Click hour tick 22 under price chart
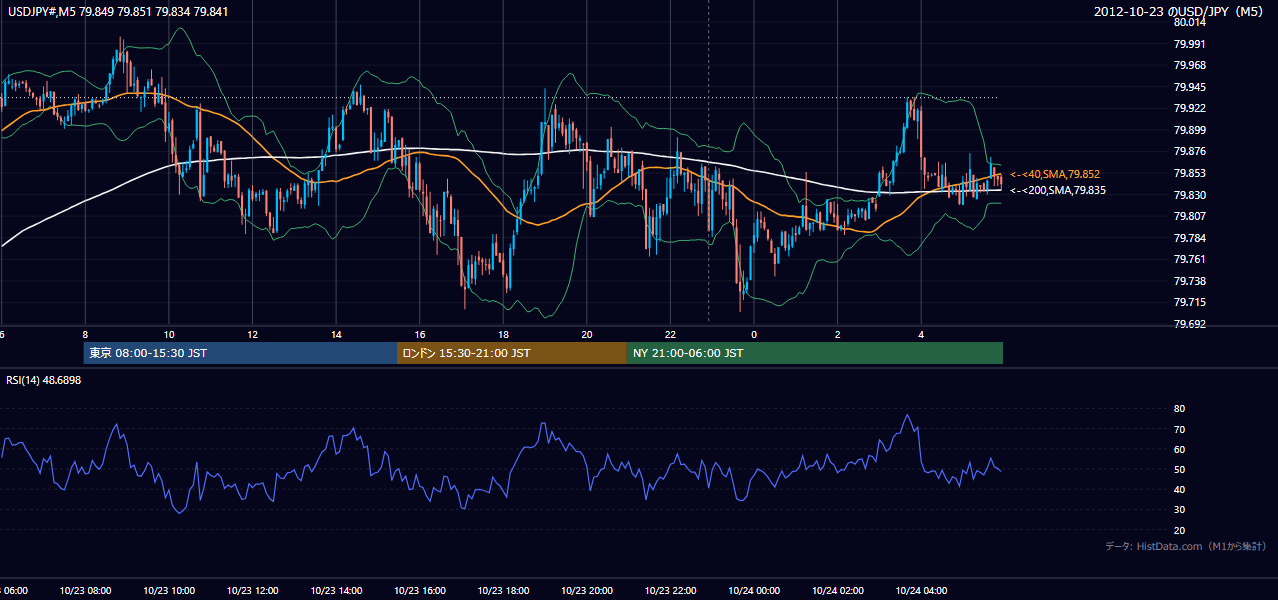 [671, 335]
